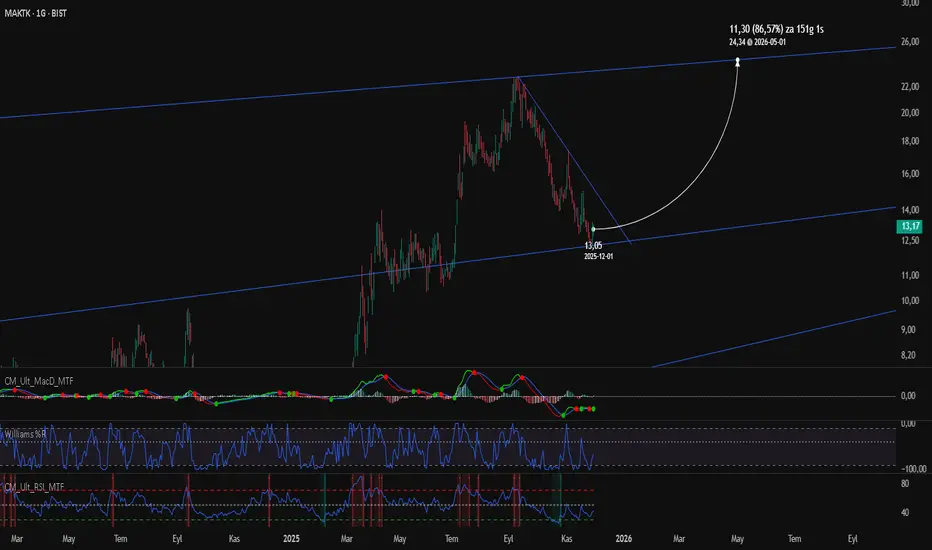Select the CM_Ult_RSI_MTF indicator label
Screen dimensions: 932x550
pyautogui.click(x=34, y=487)
